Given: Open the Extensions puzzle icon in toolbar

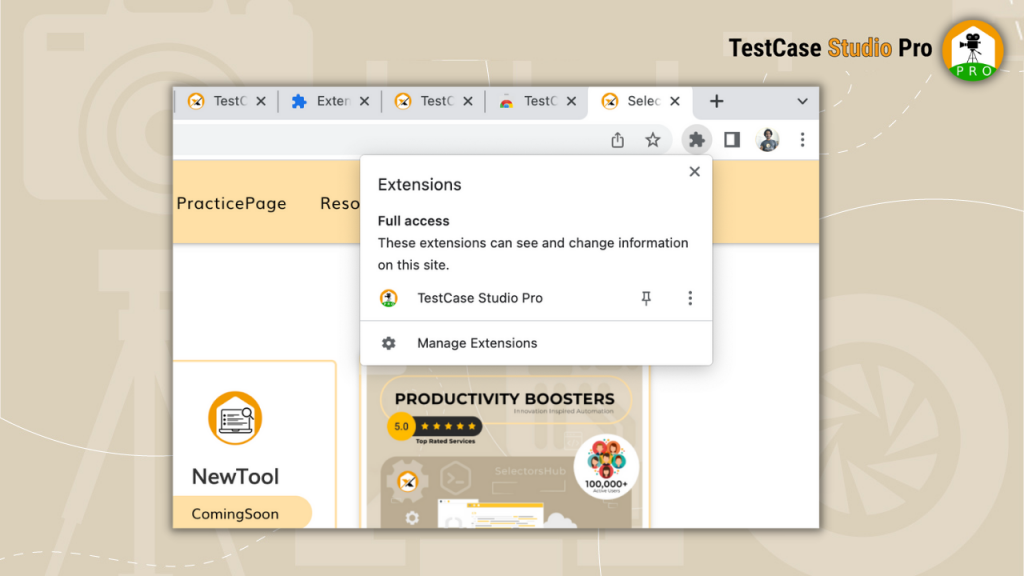Looking at the screenshot, I should (x=696, y=140).
